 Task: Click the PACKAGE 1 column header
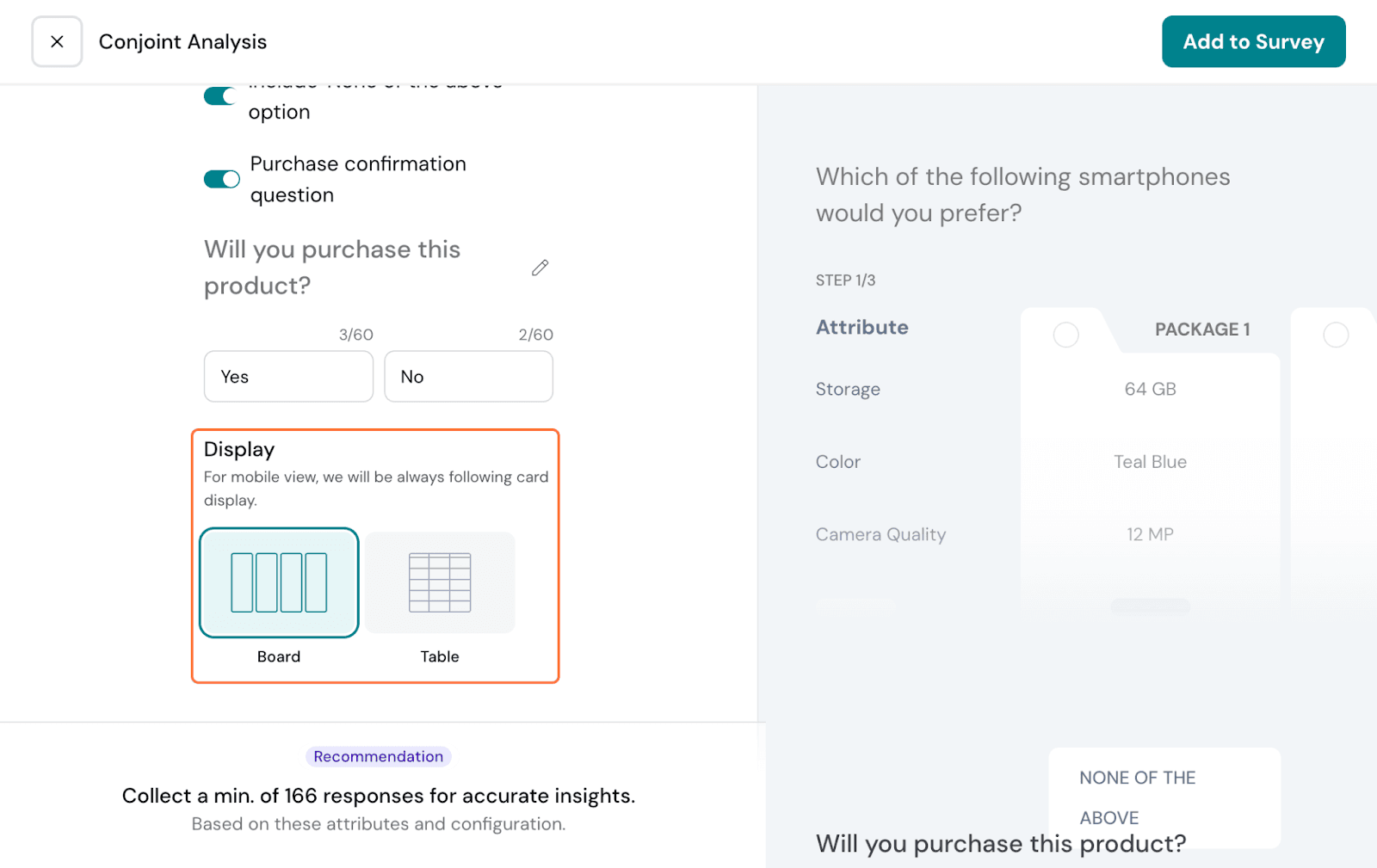(1201, 329)
